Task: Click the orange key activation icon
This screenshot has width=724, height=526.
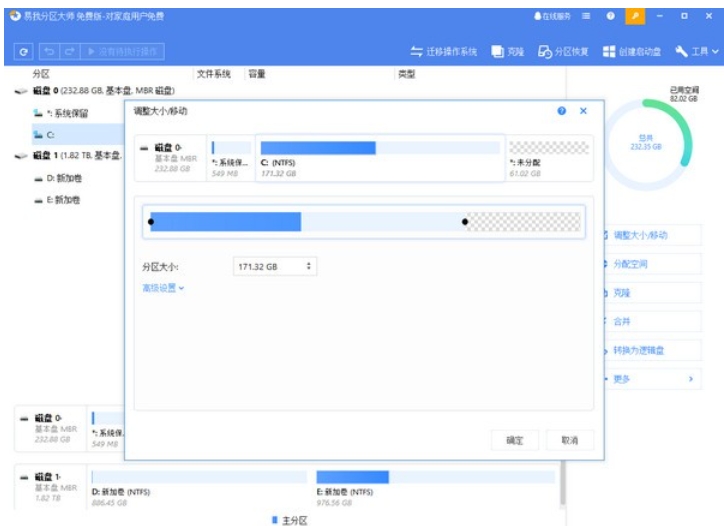Action: tap(635, 16)
